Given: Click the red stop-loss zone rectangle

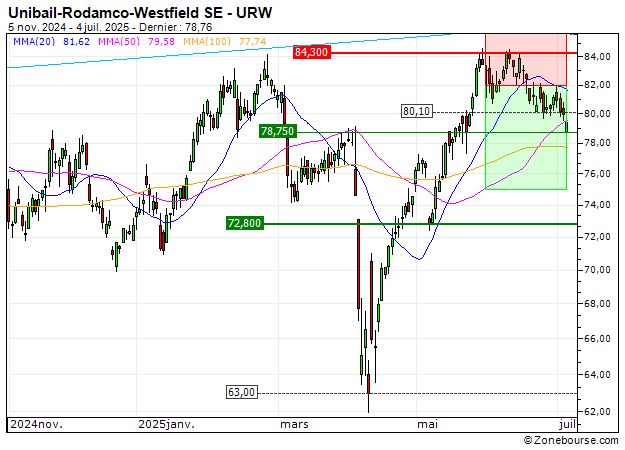Looking at the screenshot, I should coord(526,60).
